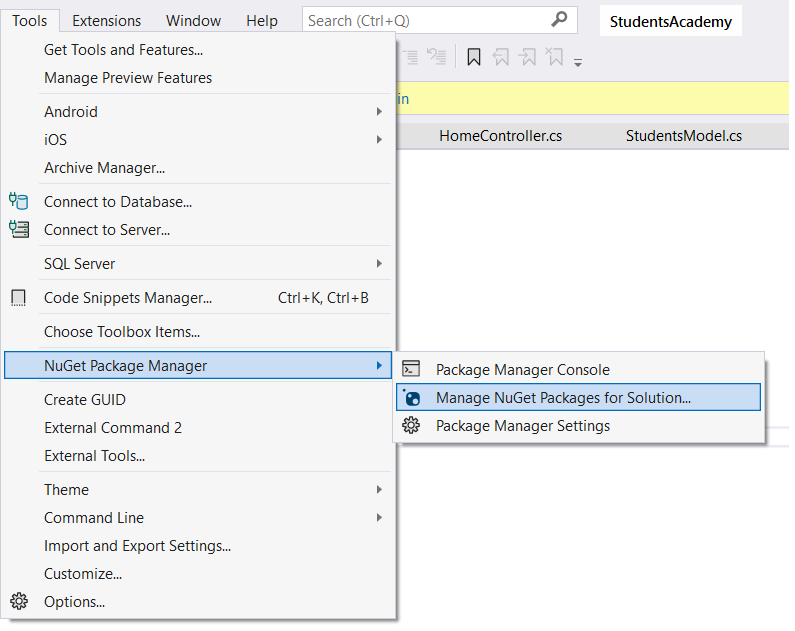Click the link text in yellow notification bar
The width and height of the screenshot is (795, 631).
(x=403, y=99)
